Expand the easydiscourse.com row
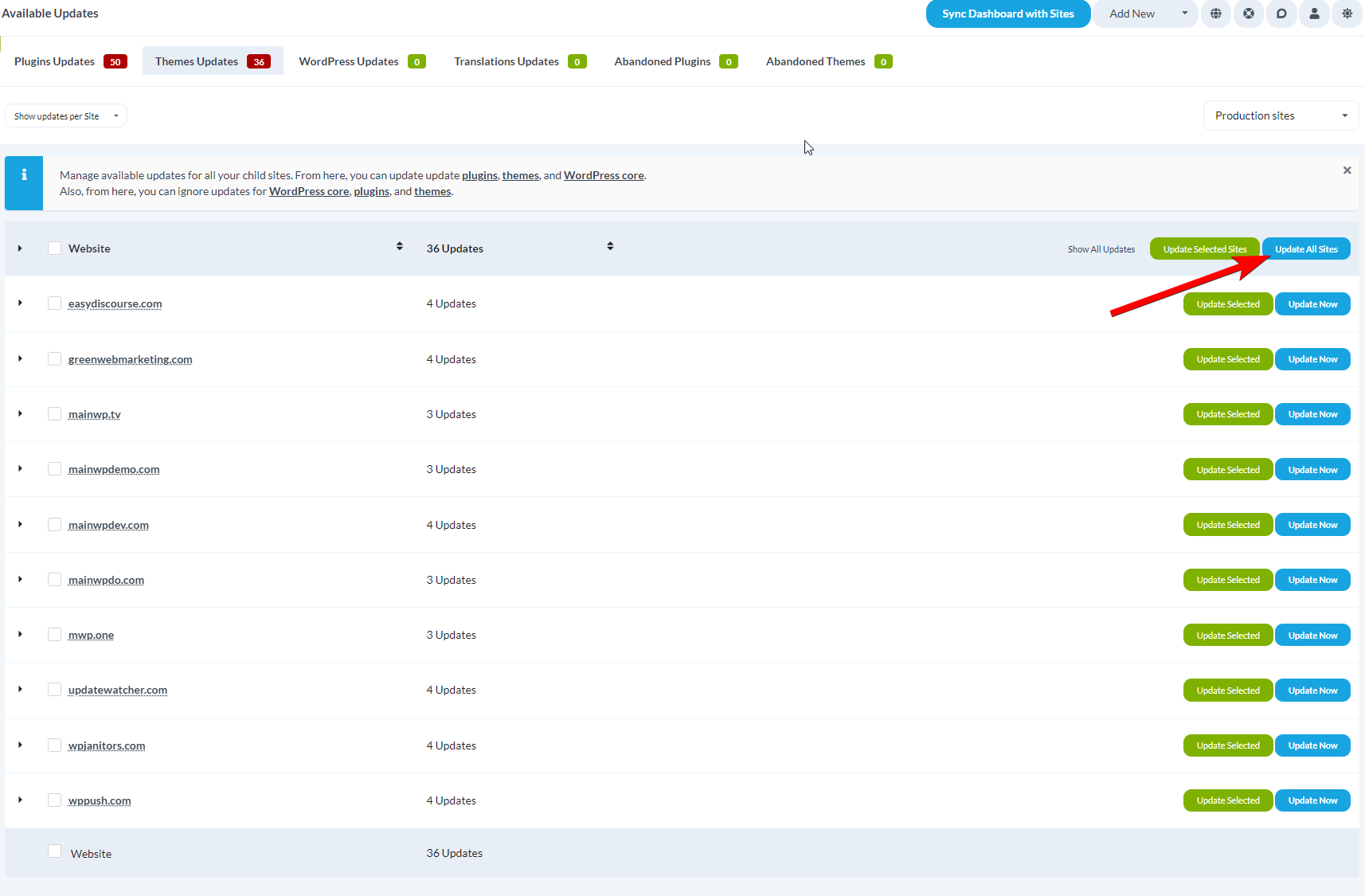Screen dimensions: 1365x896 20,303
